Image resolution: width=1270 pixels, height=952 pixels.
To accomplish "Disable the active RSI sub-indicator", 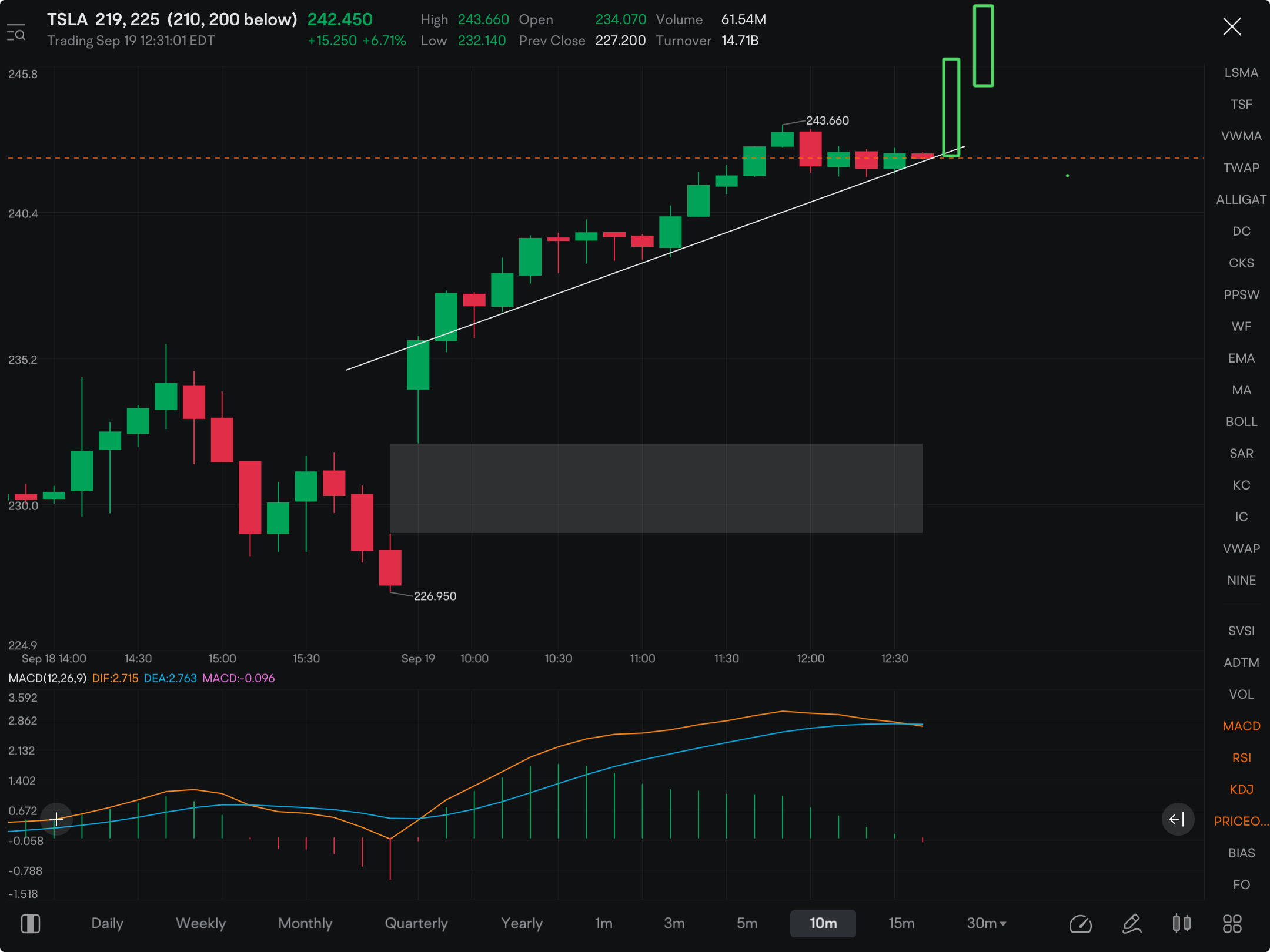I will (x=1241, y=758).
